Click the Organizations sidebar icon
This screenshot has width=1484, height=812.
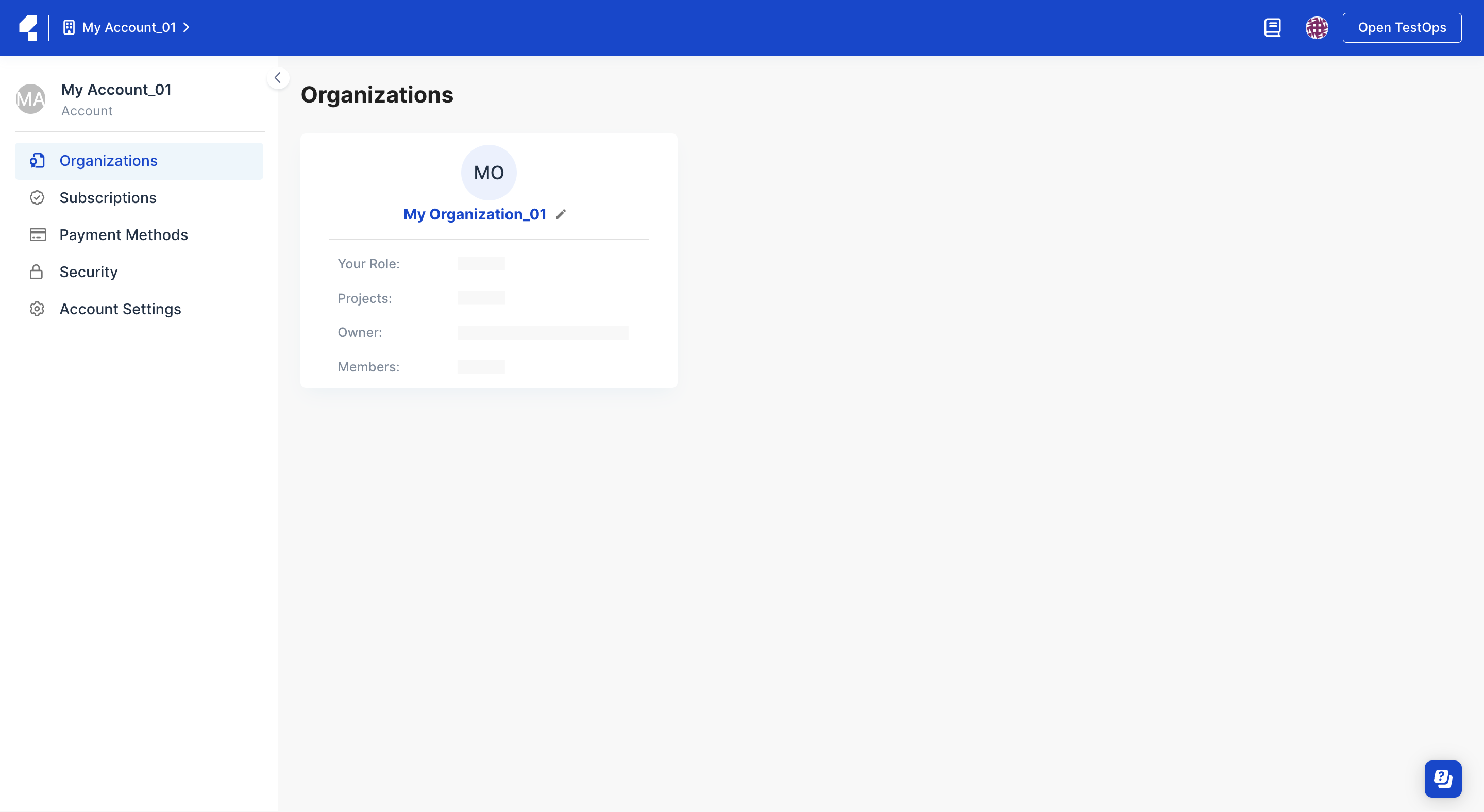pos(37,161)
